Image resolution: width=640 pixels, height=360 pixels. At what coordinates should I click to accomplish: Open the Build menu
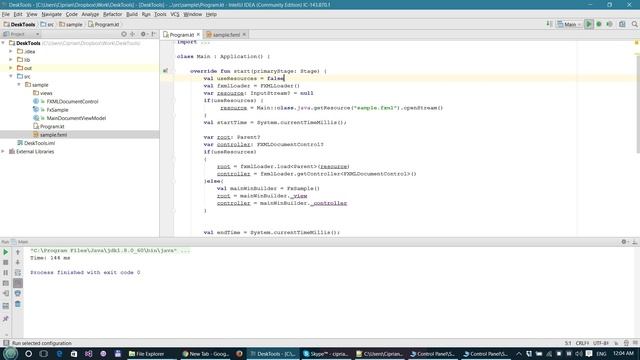click(132, 14)
